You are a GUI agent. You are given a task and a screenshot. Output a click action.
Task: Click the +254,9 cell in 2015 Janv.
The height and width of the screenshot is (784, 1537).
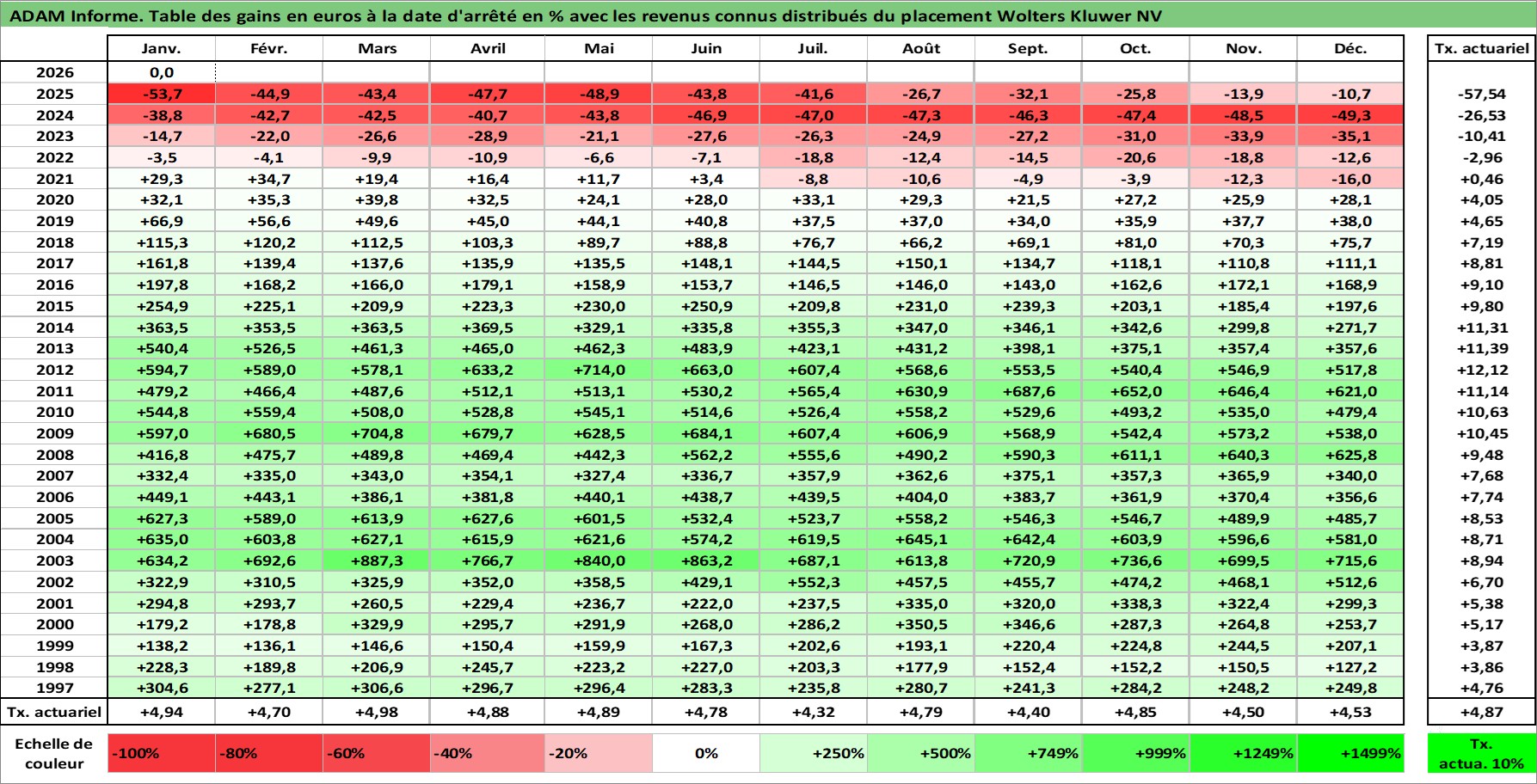162,306
